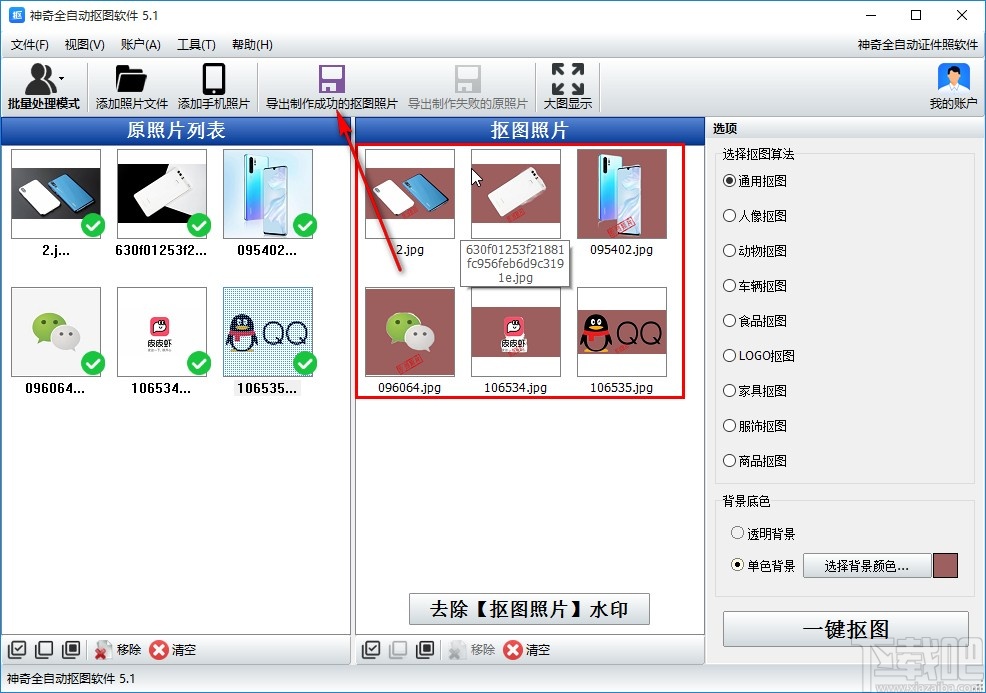The width and height of the screenshot is (986, 693).
Task: Select cutout thumbnail of 096064.jpg
Action: coord(410,332)
